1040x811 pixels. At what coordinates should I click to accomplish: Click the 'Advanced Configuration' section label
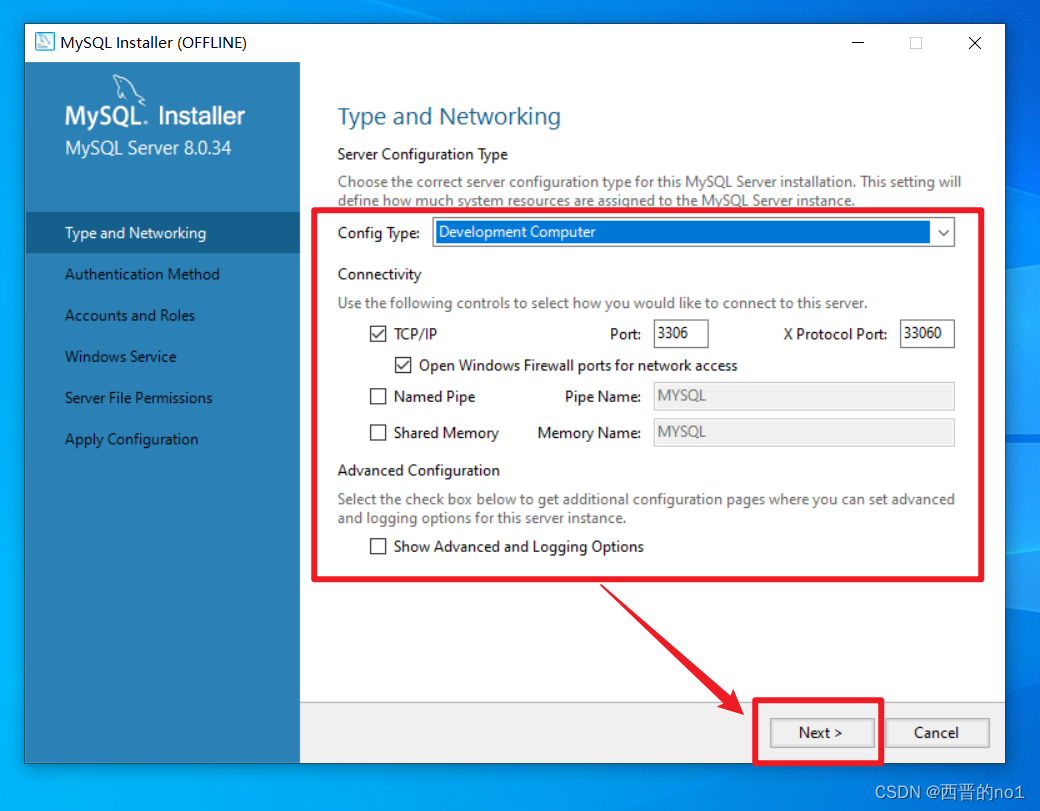(x=419, y=470)
